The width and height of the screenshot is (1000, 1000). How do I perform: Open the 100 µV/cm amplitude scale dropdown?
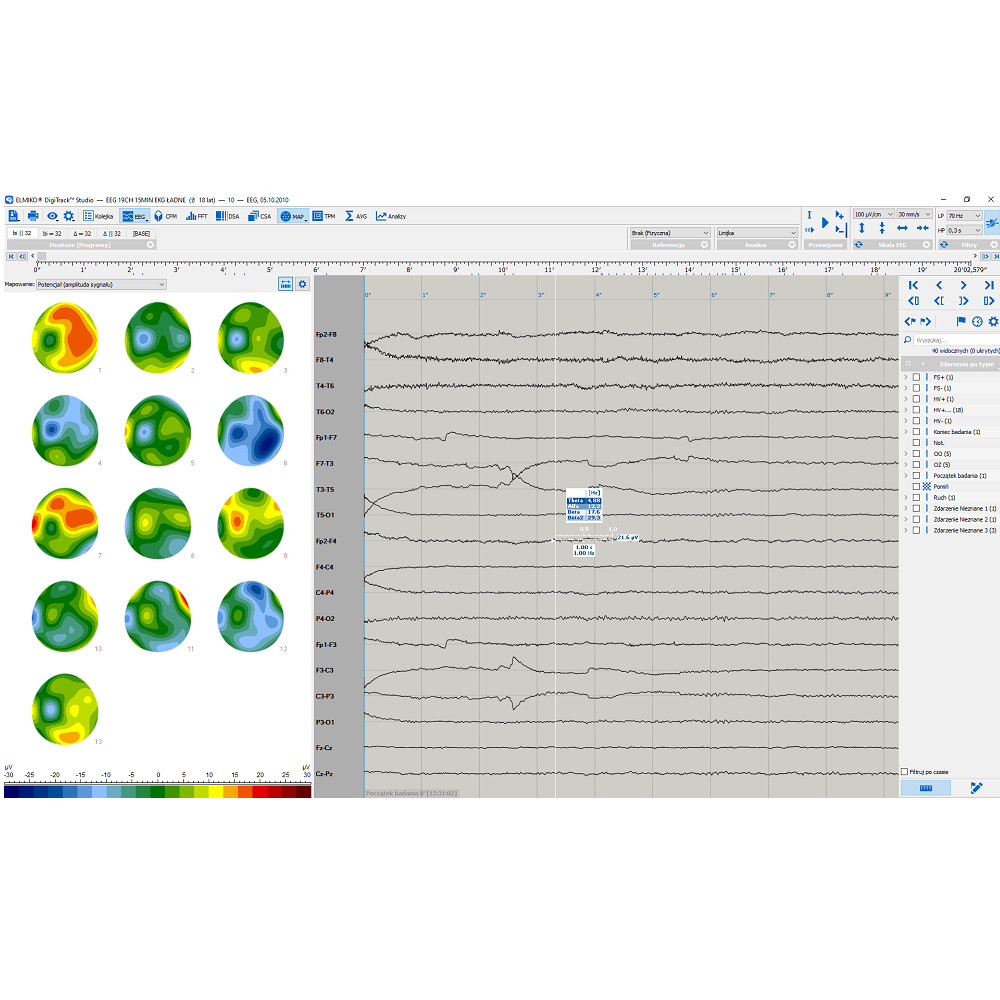coord(872,215)
